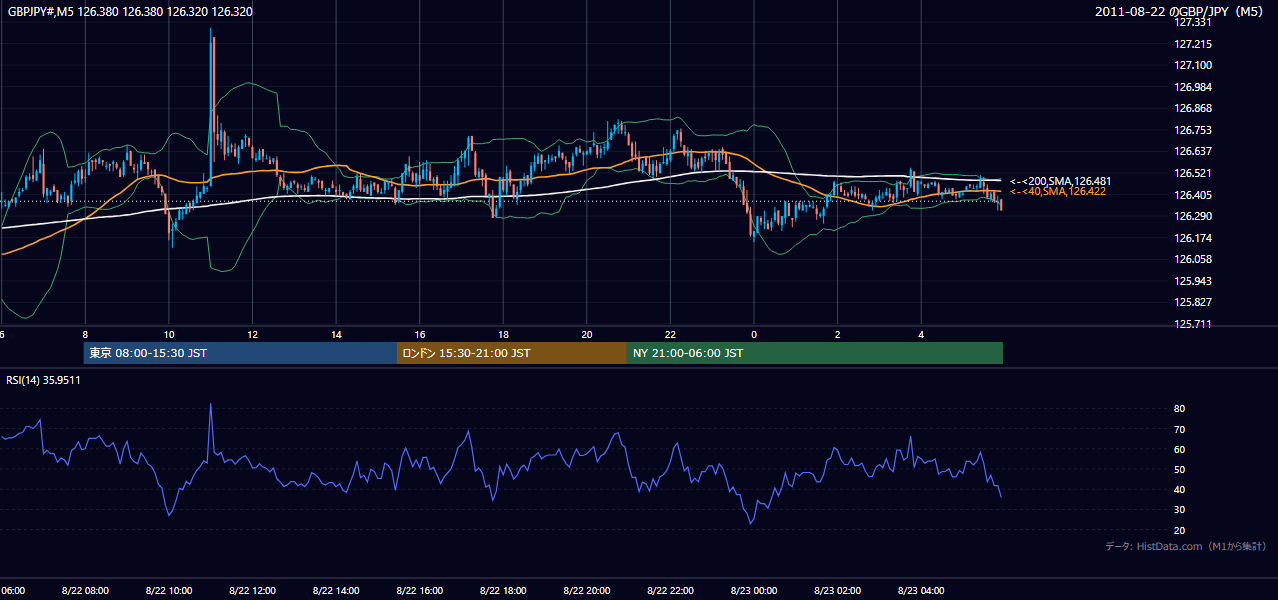
Task: Click the 8/22 18:00 time axis label
Action: pos(503,591)
